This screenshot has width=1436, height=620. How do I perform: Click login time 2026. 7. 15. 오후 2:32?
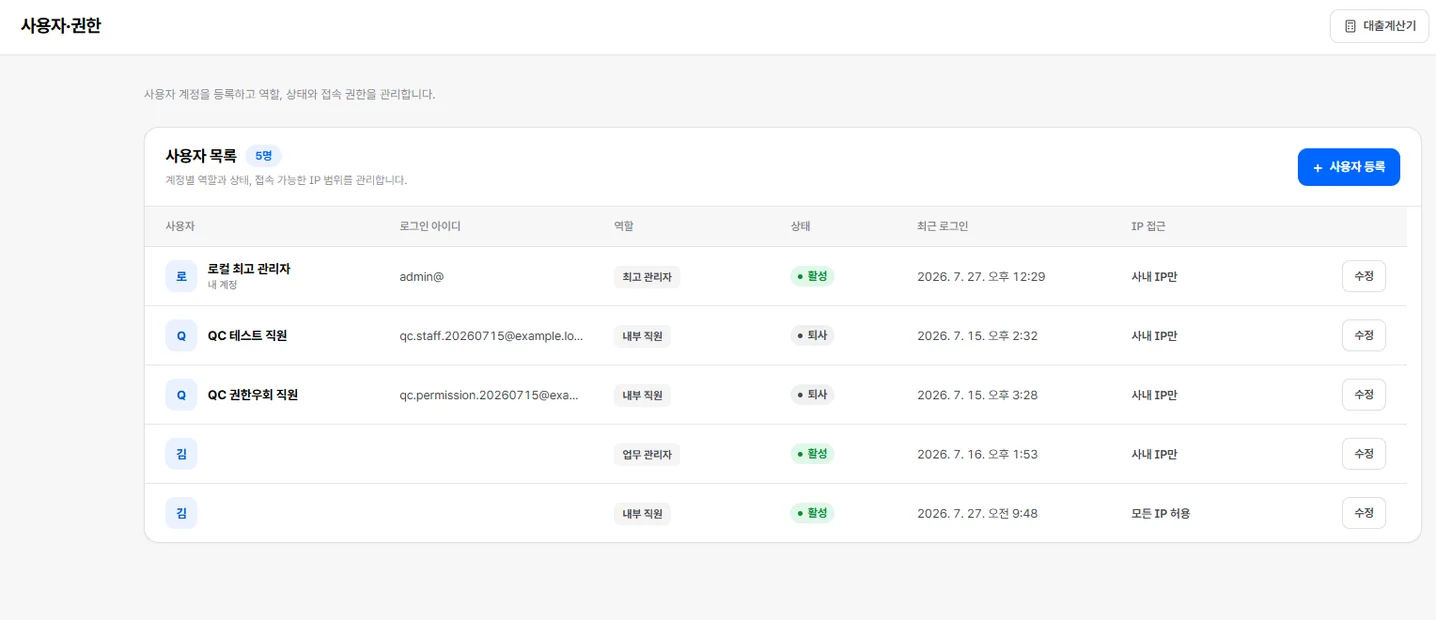(977, 336)
